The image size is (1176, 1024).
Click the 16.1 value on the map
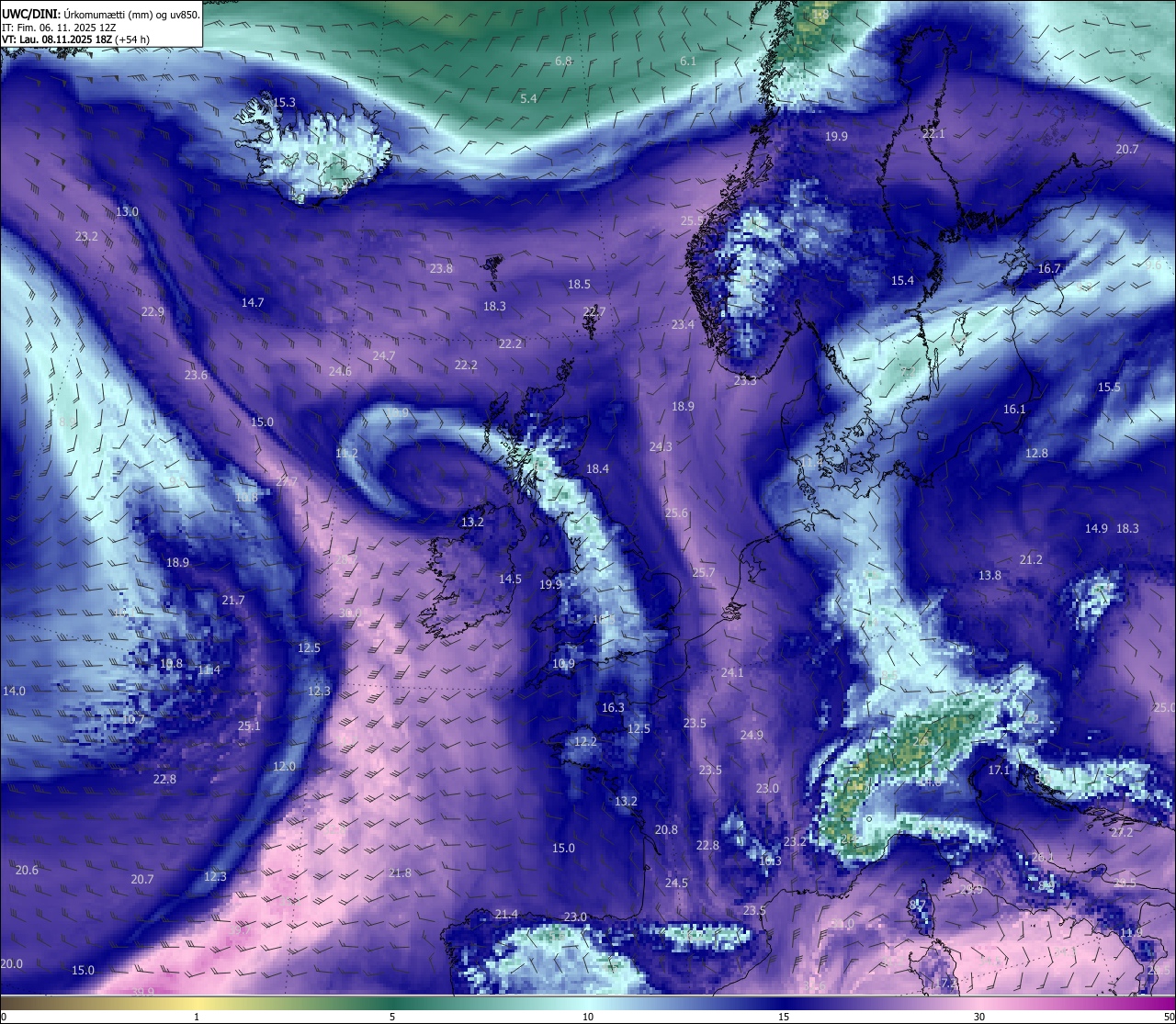(1014, 409)
